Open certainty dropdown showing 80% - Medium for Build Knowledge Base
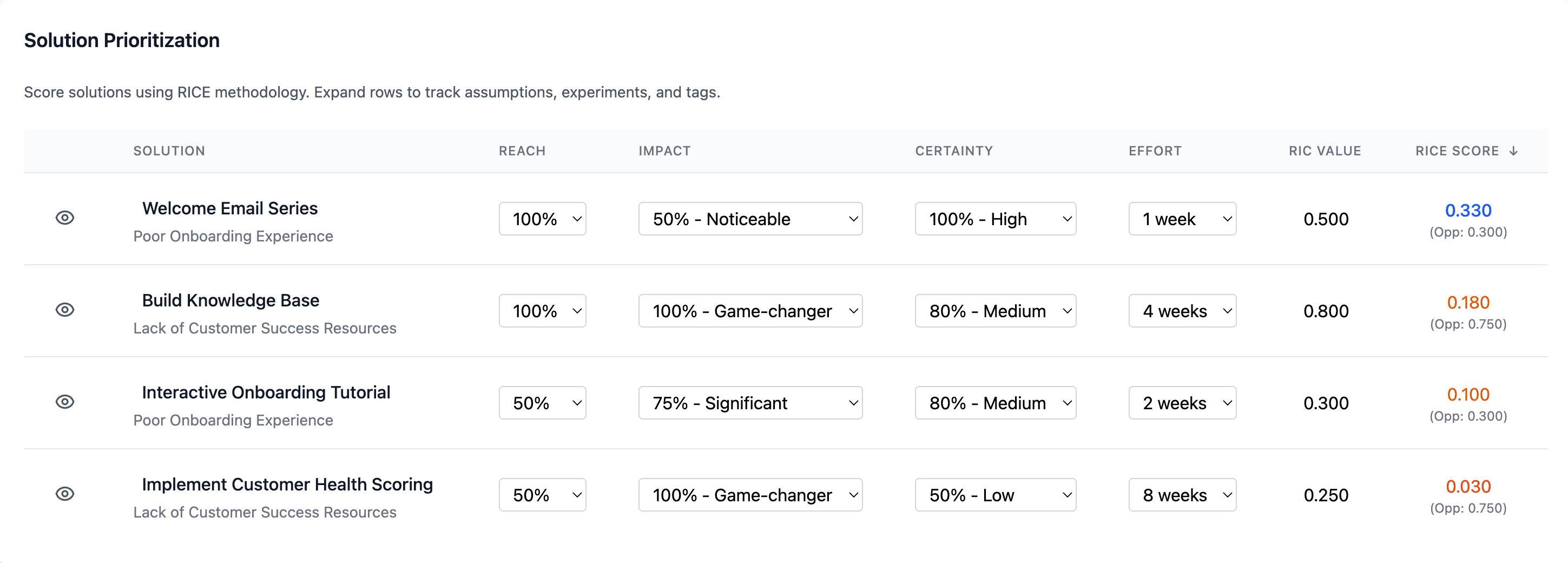The width and height of the screenshot is (1568, 563). pos(995,311)
